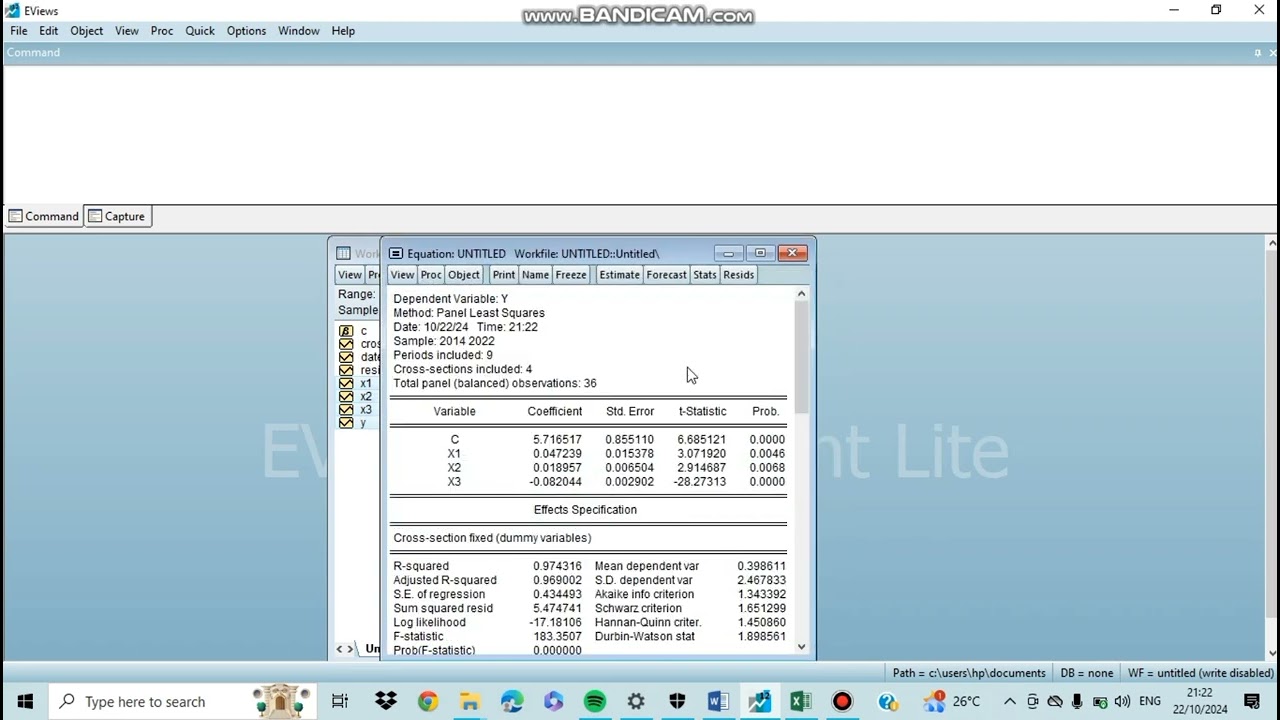The width and height of the screenshot is (1280, 720).
Task: Click the Equation window title icon
Action: tap(396, 254)
